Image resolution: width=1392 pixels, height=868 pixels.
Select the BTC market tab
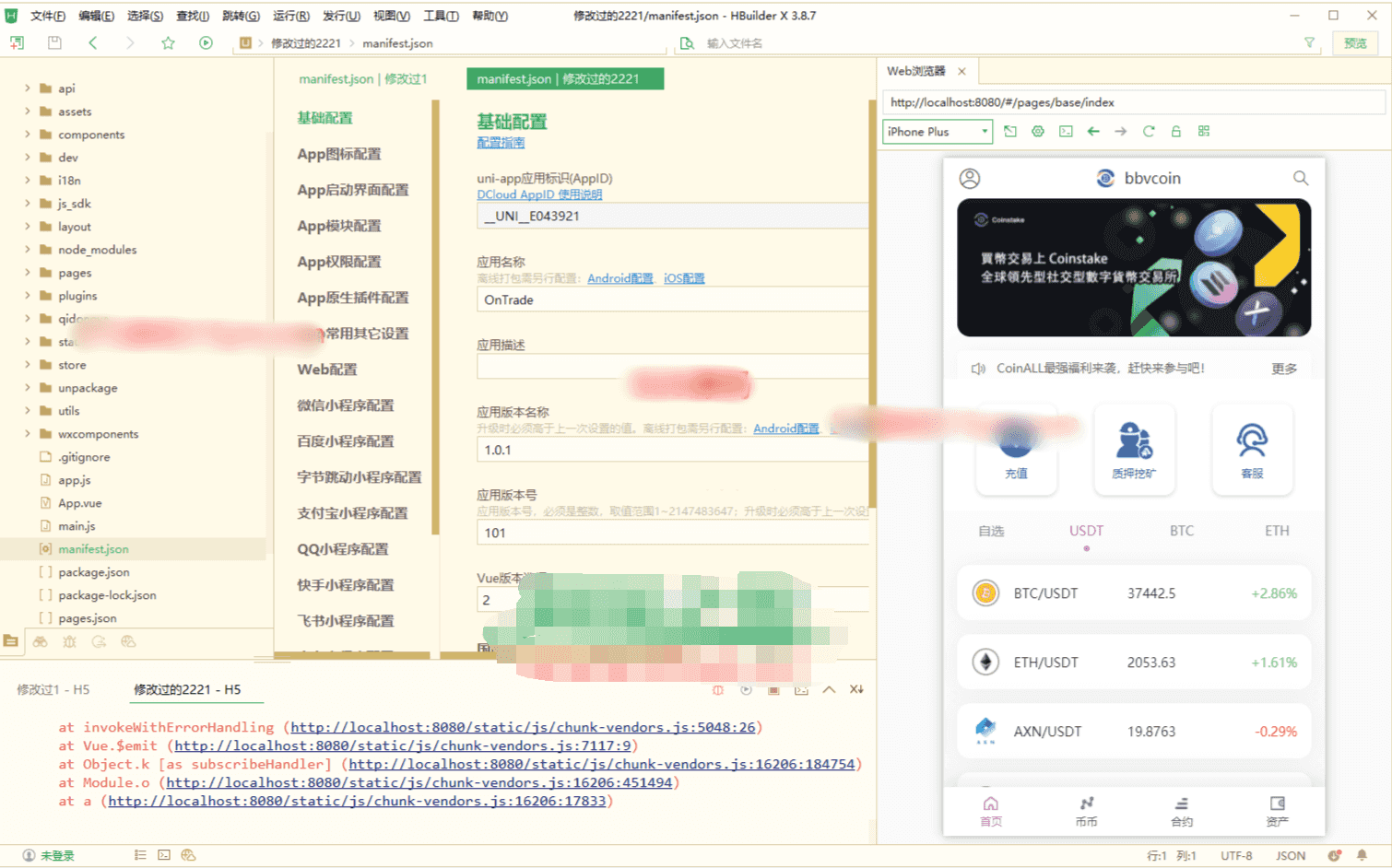[1182, 531]
